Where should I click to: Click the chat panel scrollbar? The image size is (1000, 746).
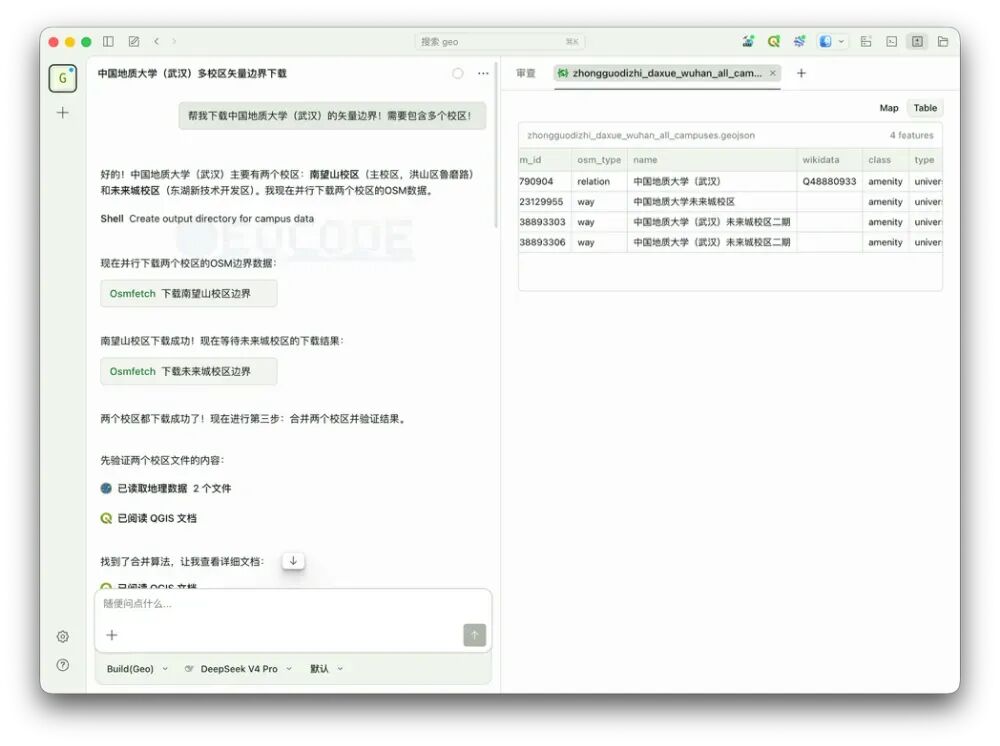496,145
